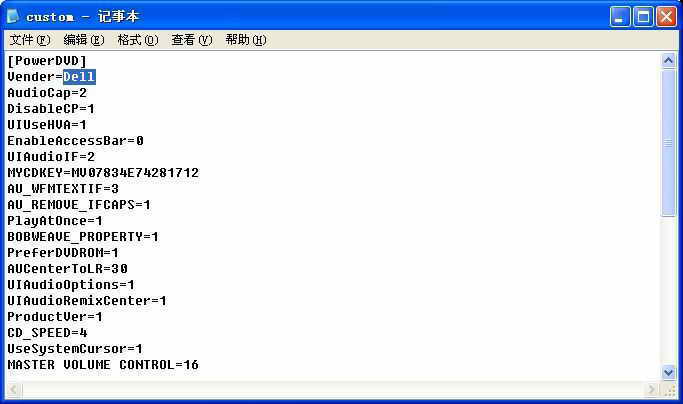Screen dimensions: 683x404
Task: Click the horizontal scrollbar right arrow
Action: point(652,389)
